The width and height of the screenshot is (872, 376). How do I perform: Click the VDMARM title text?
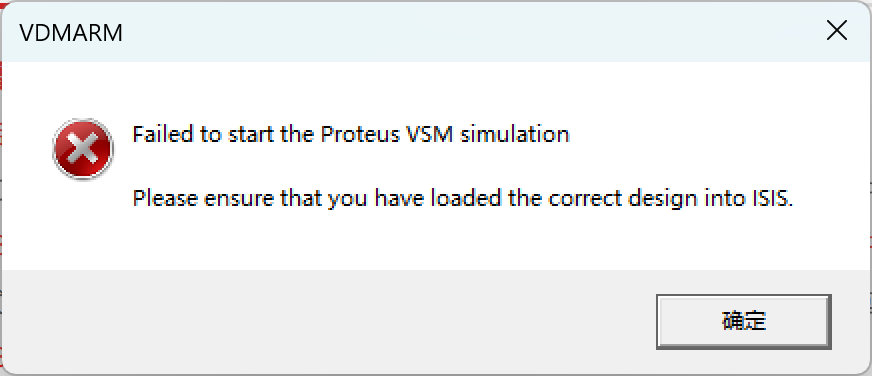(x=71, y=33)
